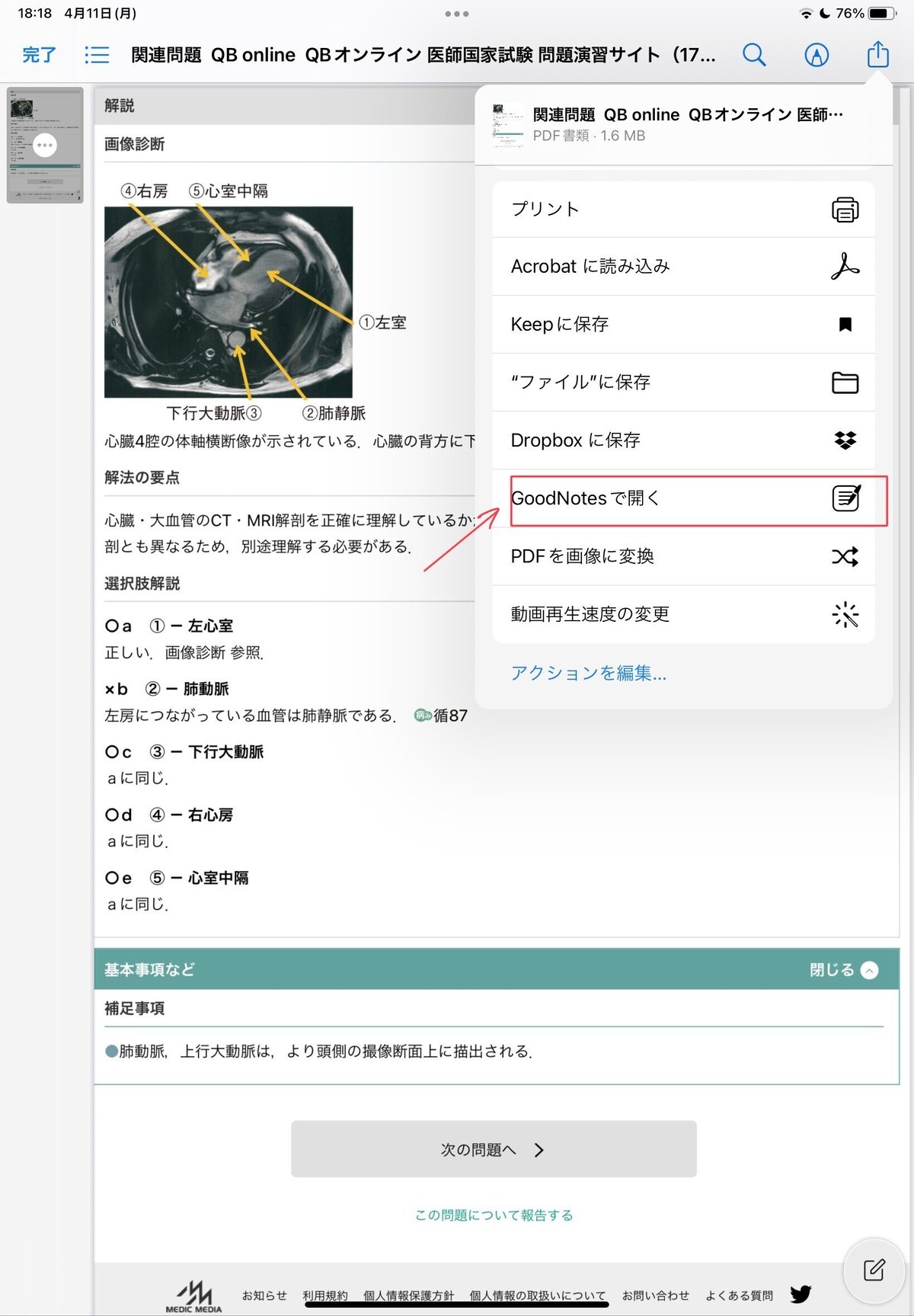Tap the Wi-Fi status icon
914x1316 pixels.
(x=806, y=14)
